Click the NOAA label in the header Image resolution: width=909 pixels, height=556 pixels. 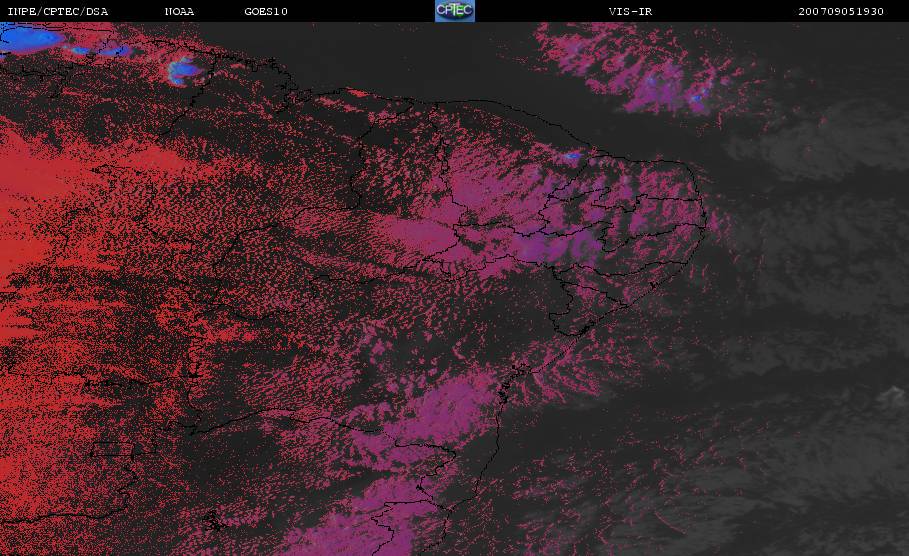(x=179, y=12)
